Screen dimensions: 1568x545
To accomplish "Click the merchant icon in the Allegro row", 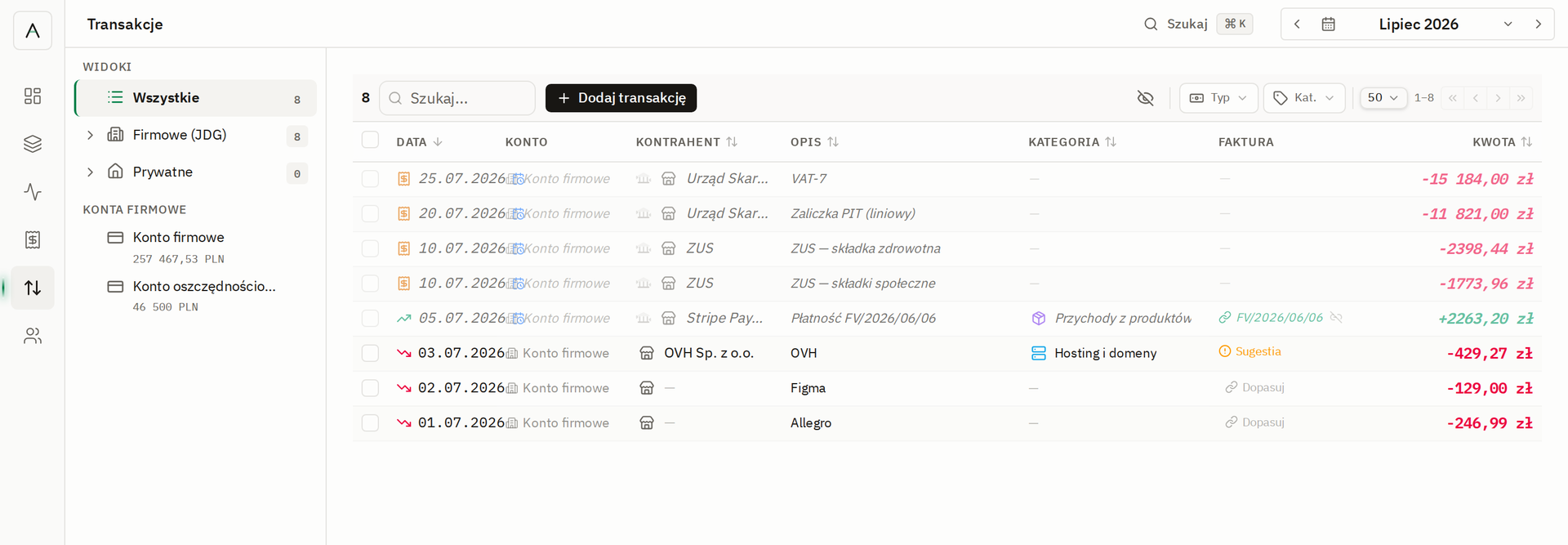I will click(x=647, y=423).
